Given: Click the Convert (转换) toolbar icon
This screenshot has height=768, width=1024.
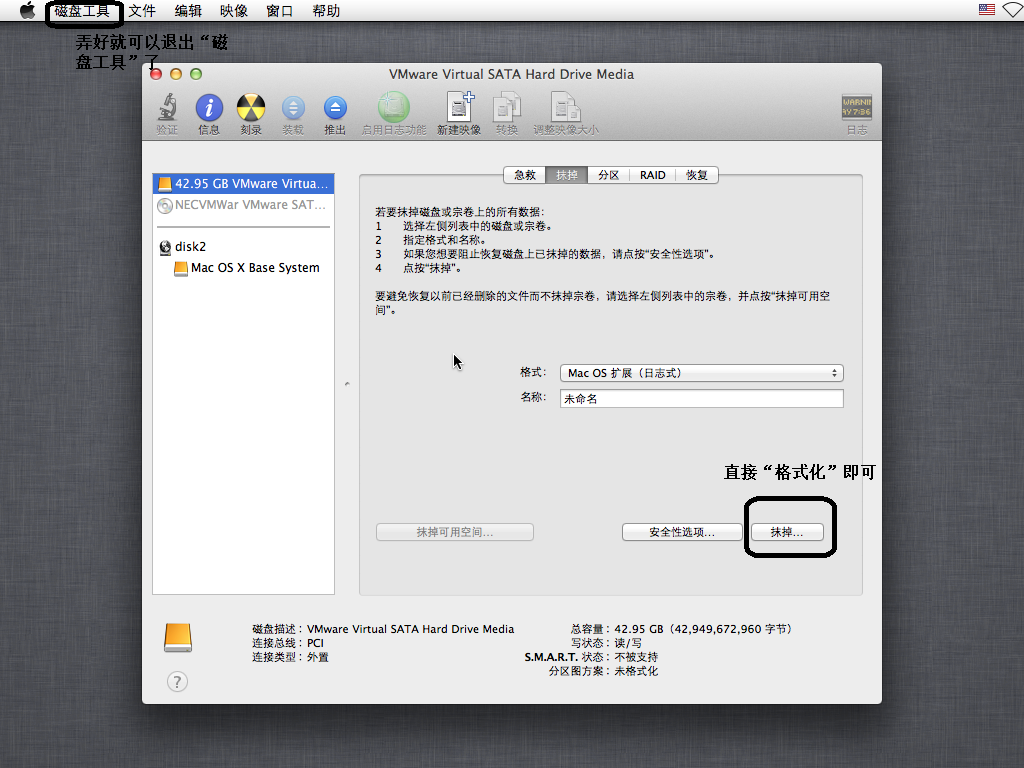Looking at the screenshot, I should pos(507,107).
